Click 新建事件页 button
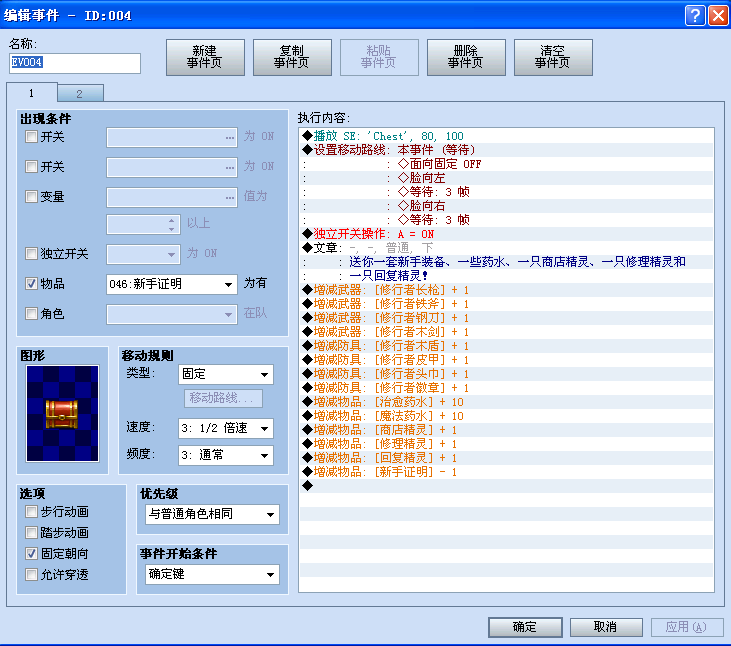 (x=205, y=57)
